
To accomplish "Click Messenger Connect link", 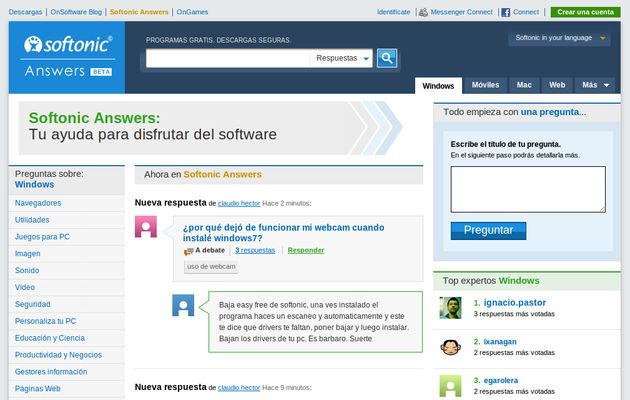I will [x=462, y=12].
